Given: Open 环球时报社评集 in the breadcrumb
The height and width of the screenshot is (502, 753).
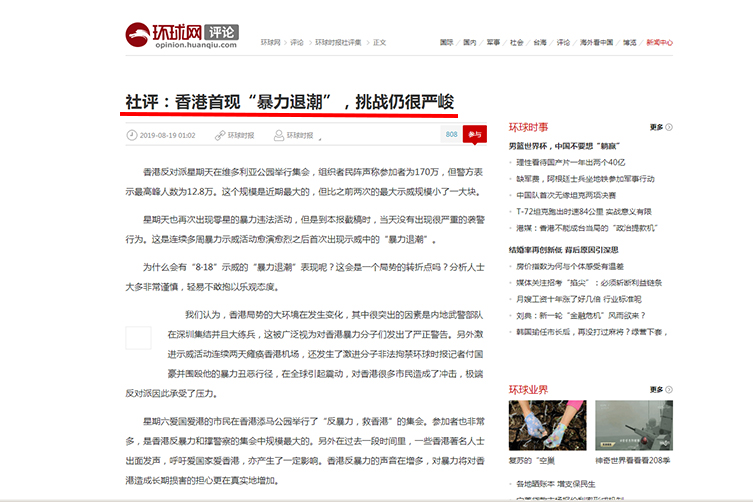Looking at the screenshot, I should (x=338, y=43).
